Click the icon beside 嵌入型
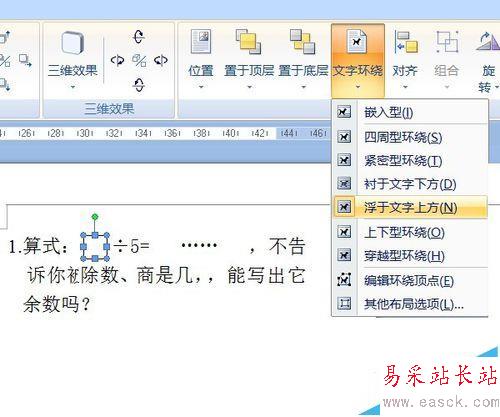The height and width of the screenshot is (417, 500). (x=344, y=112)
